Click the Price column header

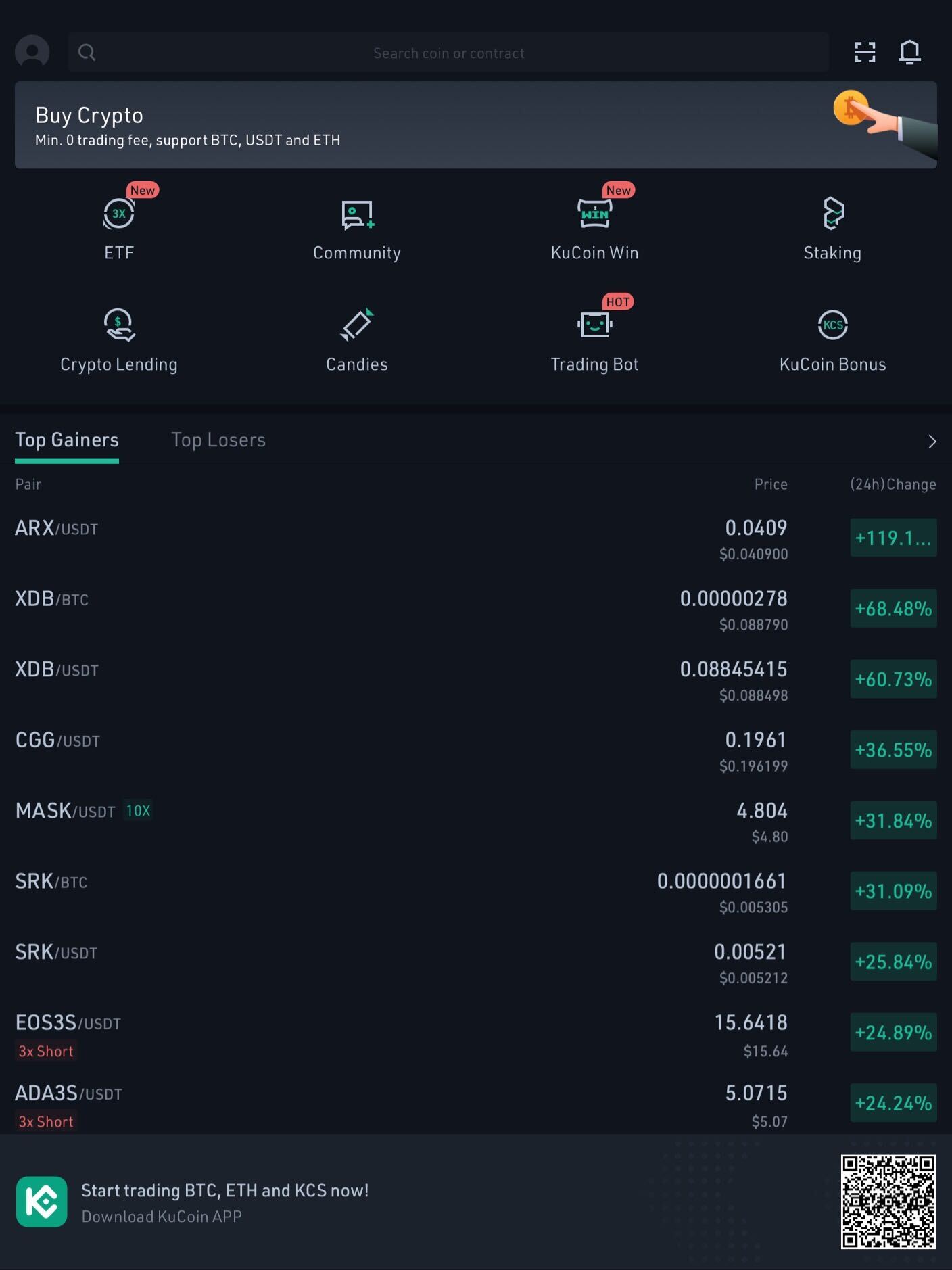[x=771, y=484]
